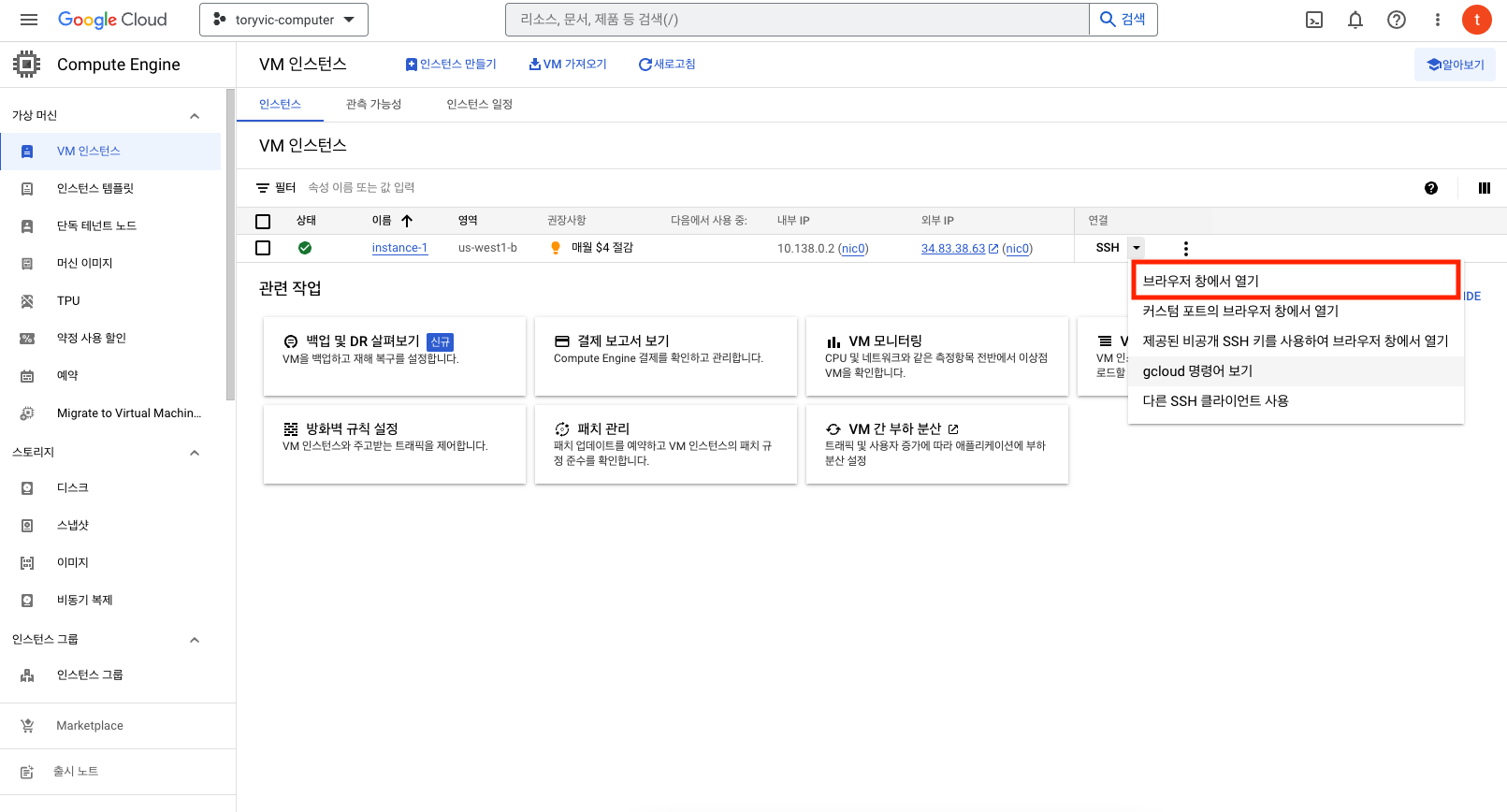
Task: Click the 약정 사용 할인 icon
Action: [x=27, y=339]
